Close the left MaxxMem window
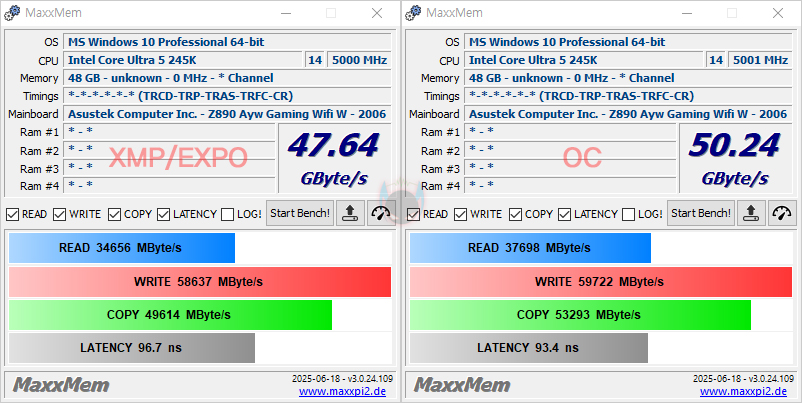802x403 pixels. 377,13
